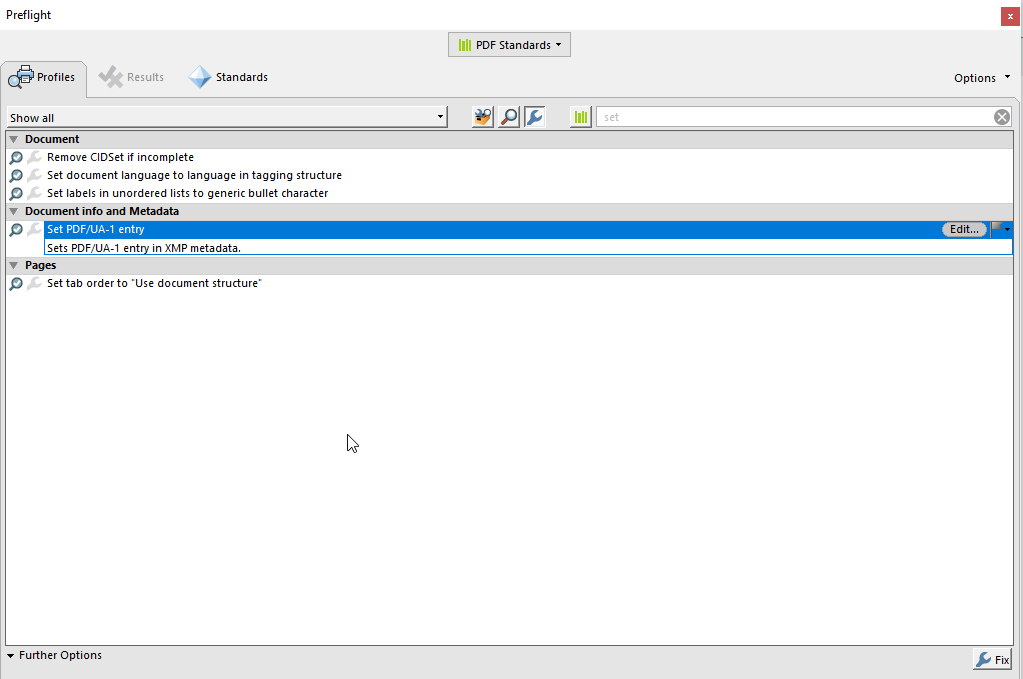Switch to the Standards tab

point(229,77)
